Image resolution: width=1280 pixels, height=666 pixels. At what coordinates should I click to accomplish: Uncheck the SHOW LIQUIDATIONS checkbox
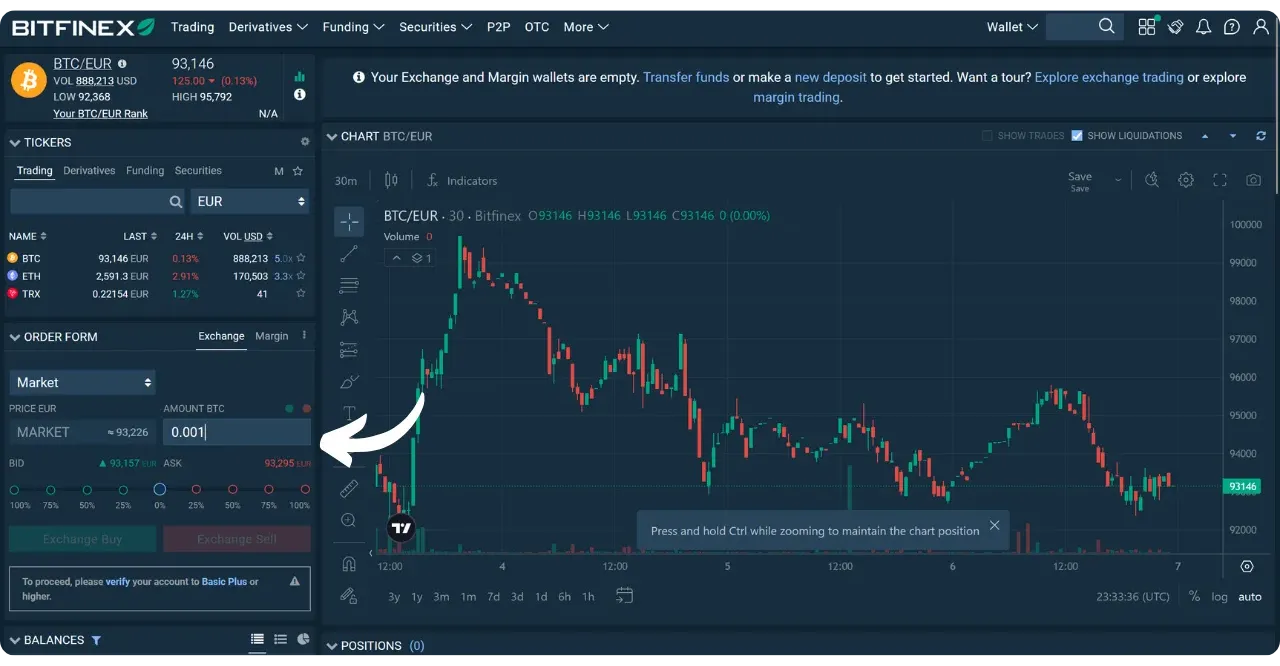(x=1077, y=135)
